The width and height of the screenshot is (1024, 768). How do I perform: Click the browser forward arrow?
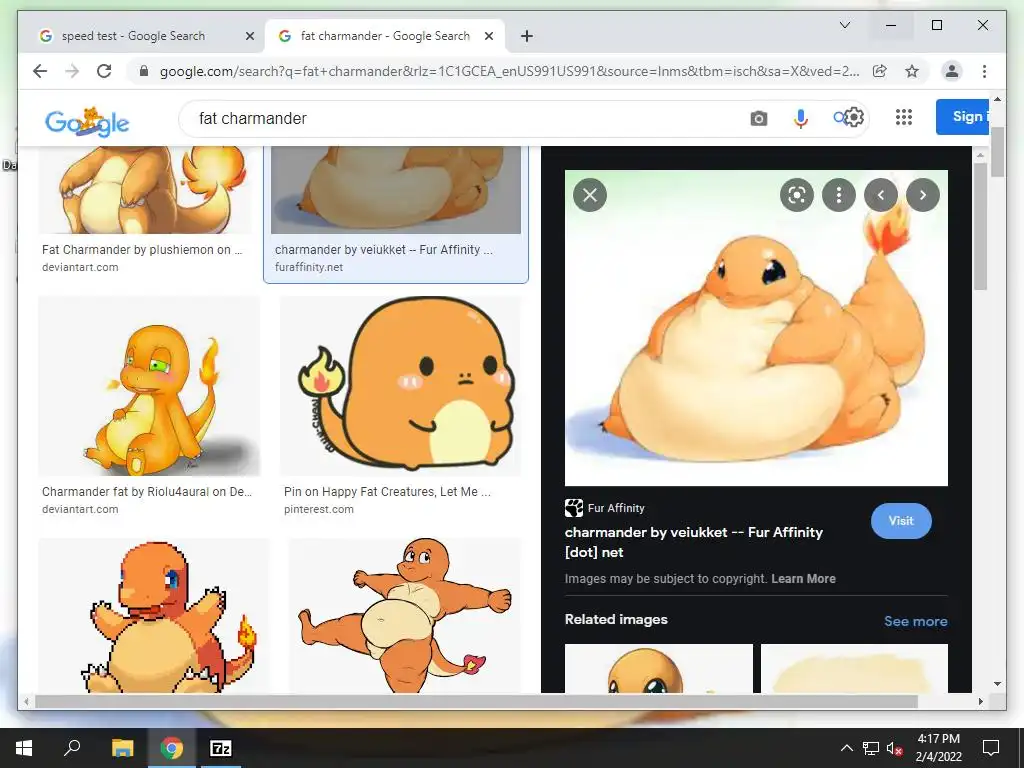[x=72, y=71]
